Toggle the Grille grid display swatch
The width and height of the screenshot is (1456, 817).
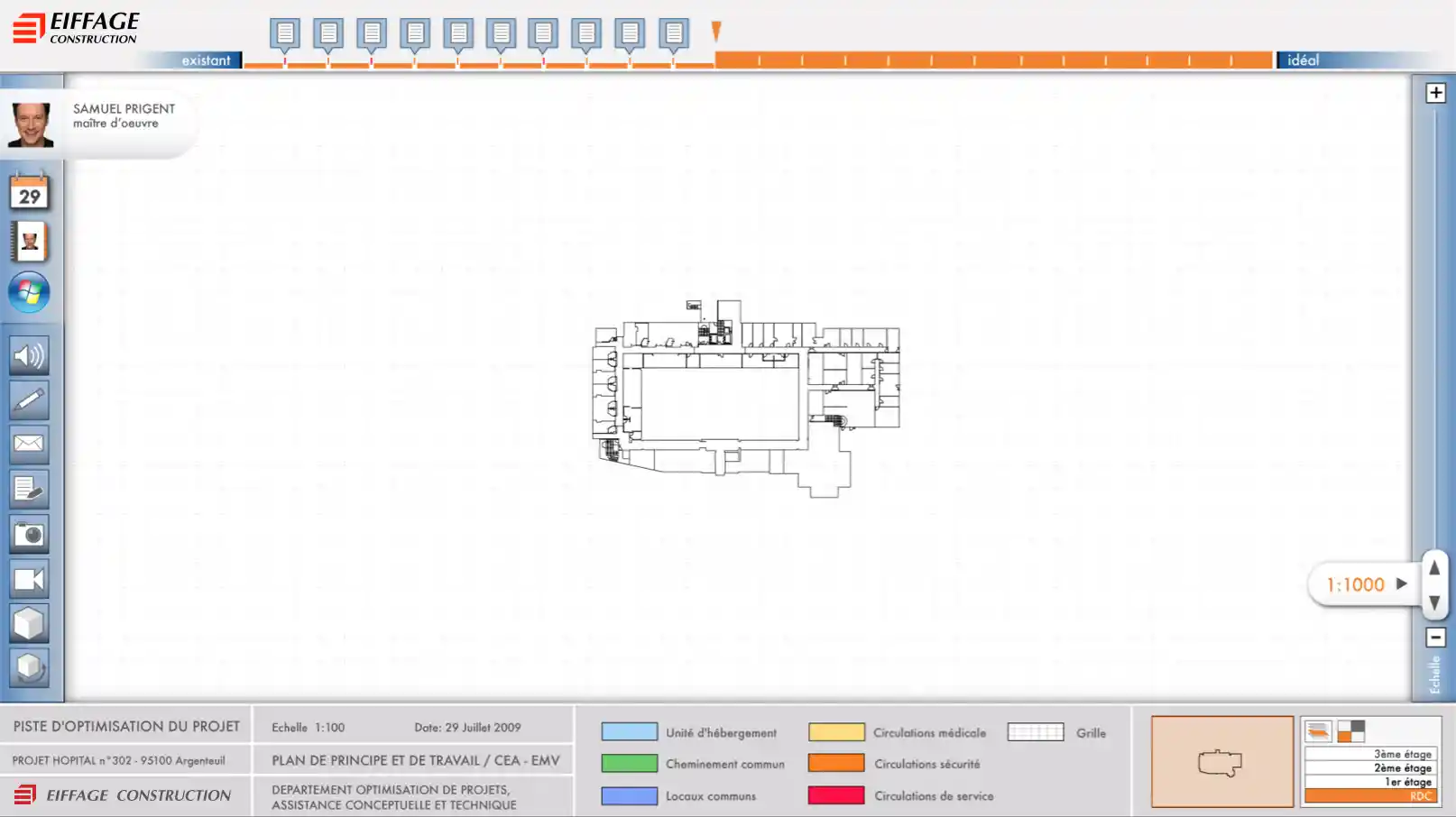coord(1035,732)
